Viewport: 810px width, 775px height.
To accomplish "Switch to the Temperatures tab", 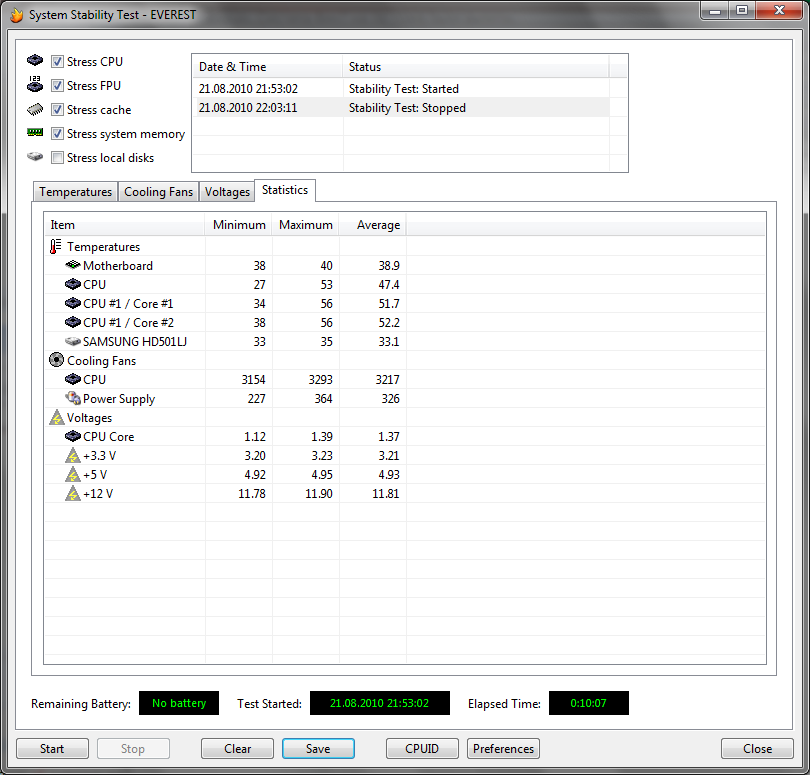I will click(76, 192).
